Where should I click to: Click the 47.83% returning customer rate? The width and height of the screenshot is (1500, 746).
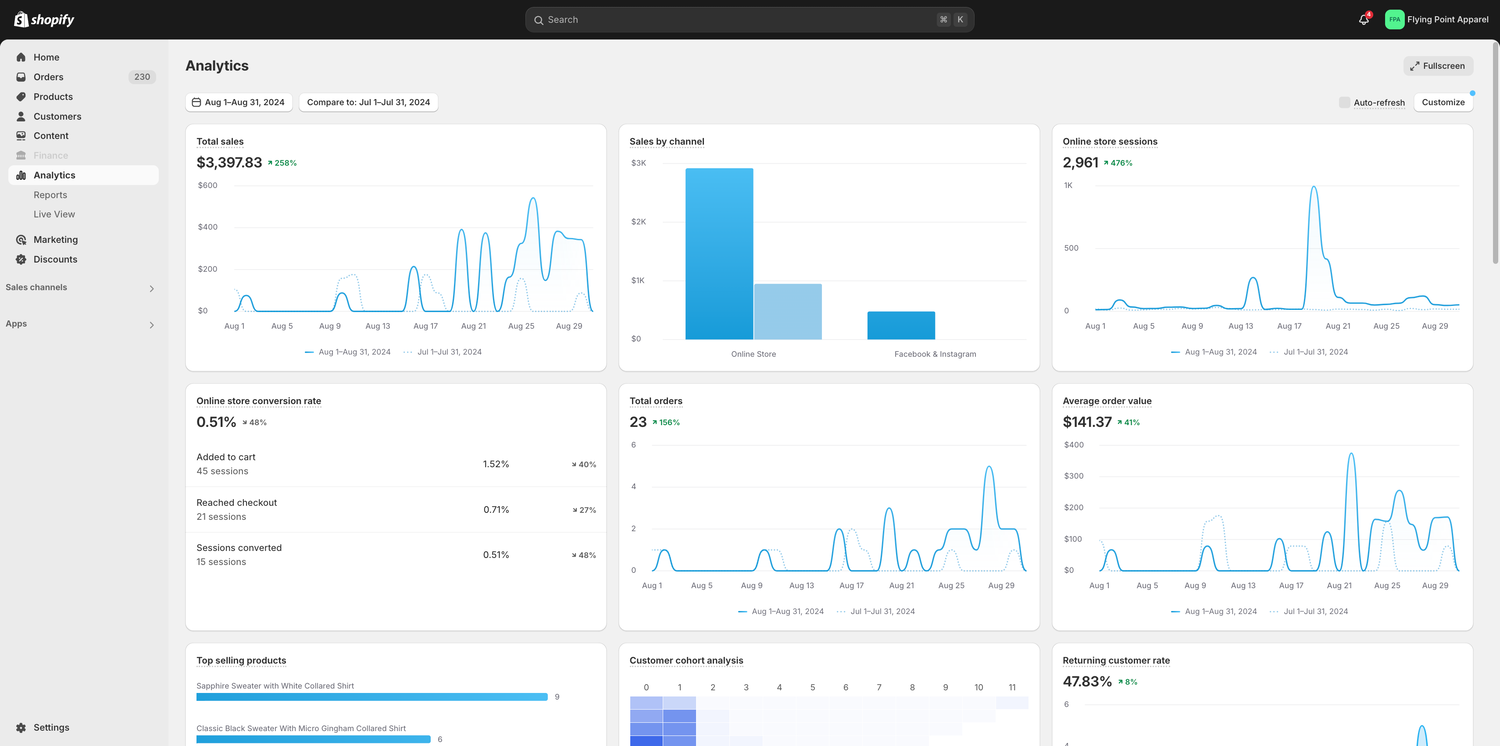[1087, 682]
